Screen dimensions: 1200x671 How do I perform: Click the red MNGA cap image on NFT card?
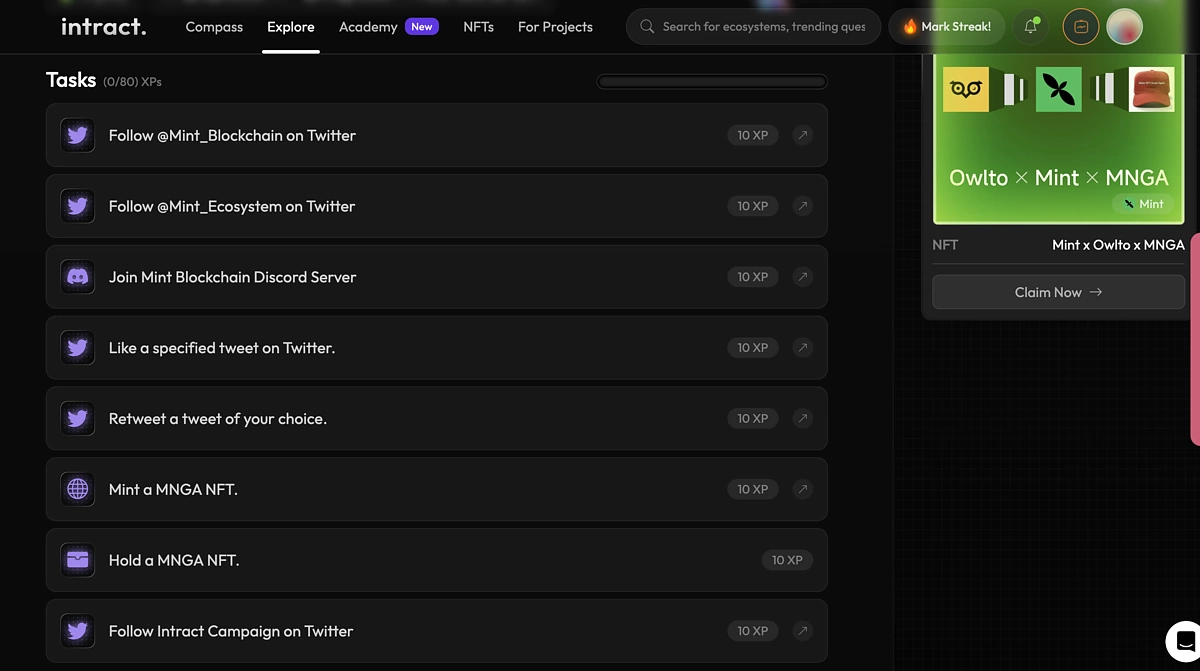[x=1152, y=89]
